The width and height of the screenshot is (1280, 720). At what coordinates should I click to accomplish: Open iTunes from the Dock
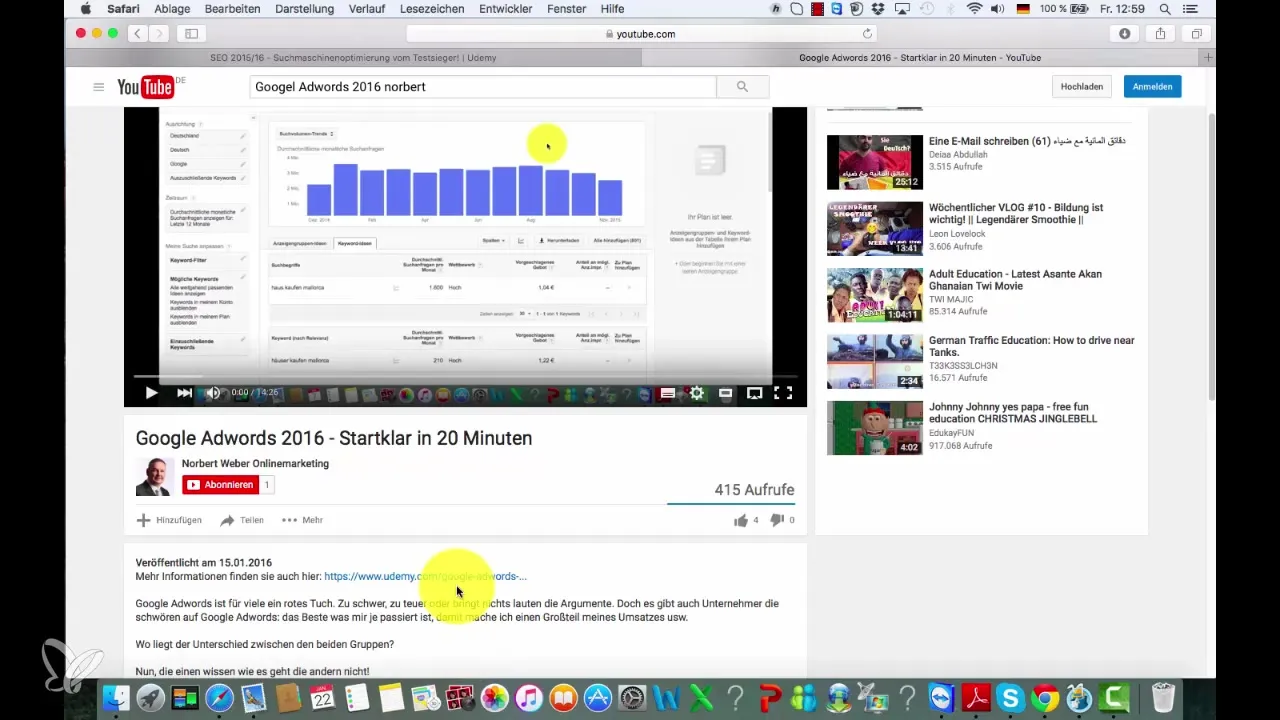click(x=528, y=697)
